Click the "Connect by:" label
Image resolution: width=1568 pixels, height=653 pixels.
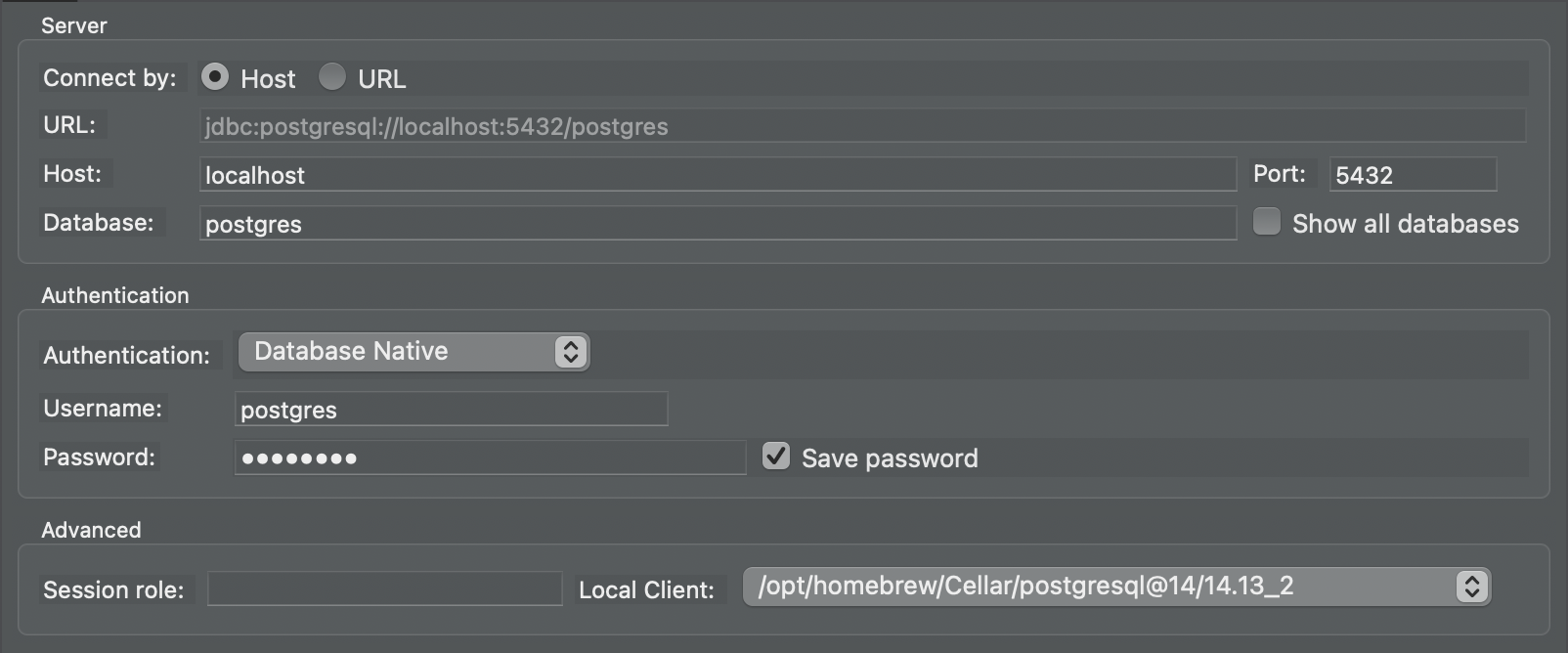point(109,78)
